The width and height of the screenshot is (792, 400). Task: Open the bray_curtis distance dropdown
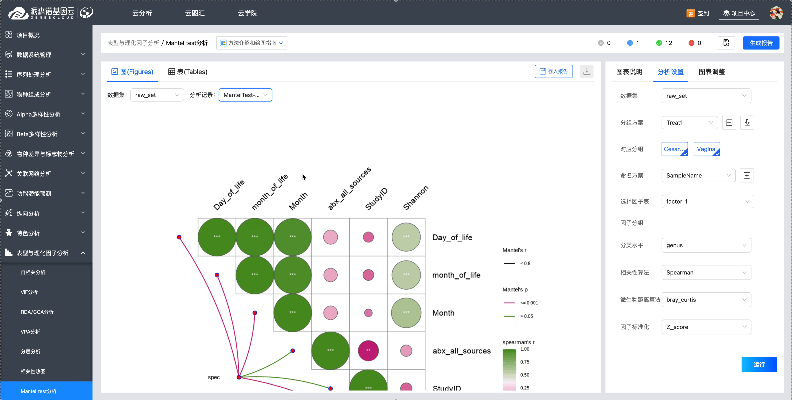pyautogui.click(x=706, y=299)
